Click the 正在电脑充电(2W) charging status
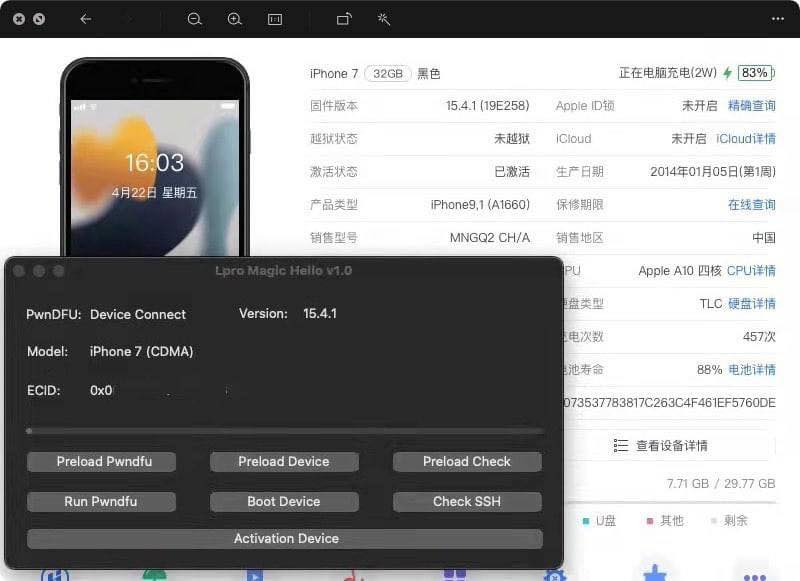Image resolution: width=800 pixels, height=581 pixels. pos(668,73)
